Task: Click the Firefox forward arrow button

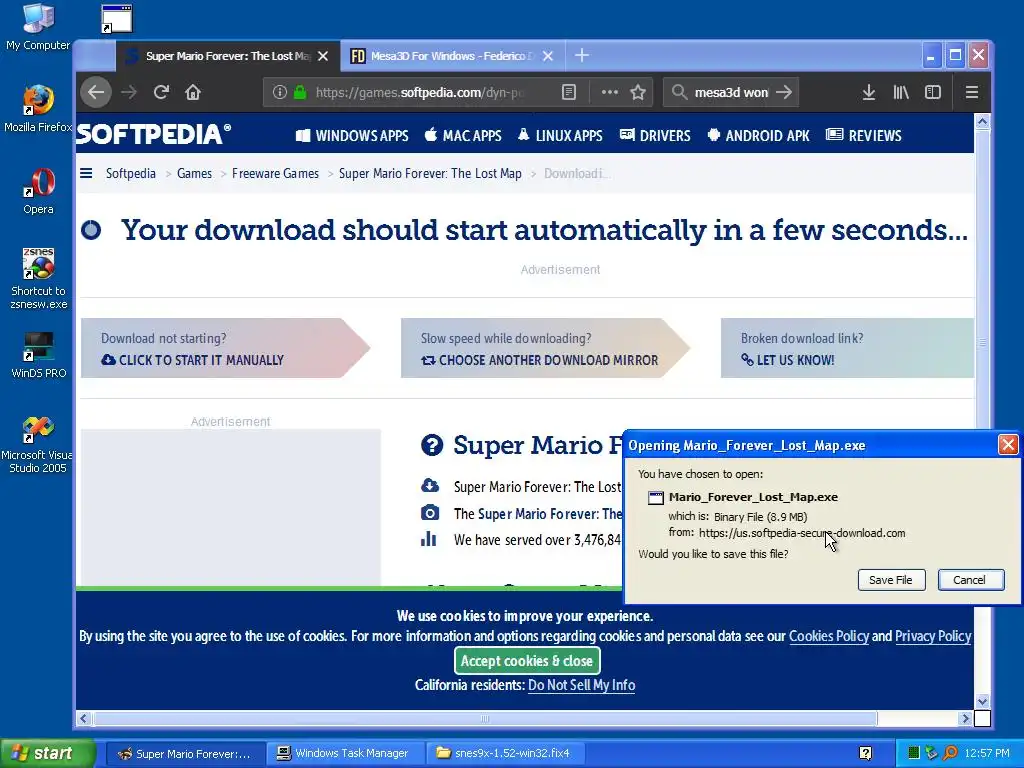Action: pyautogui.click(x=129, y=92)
